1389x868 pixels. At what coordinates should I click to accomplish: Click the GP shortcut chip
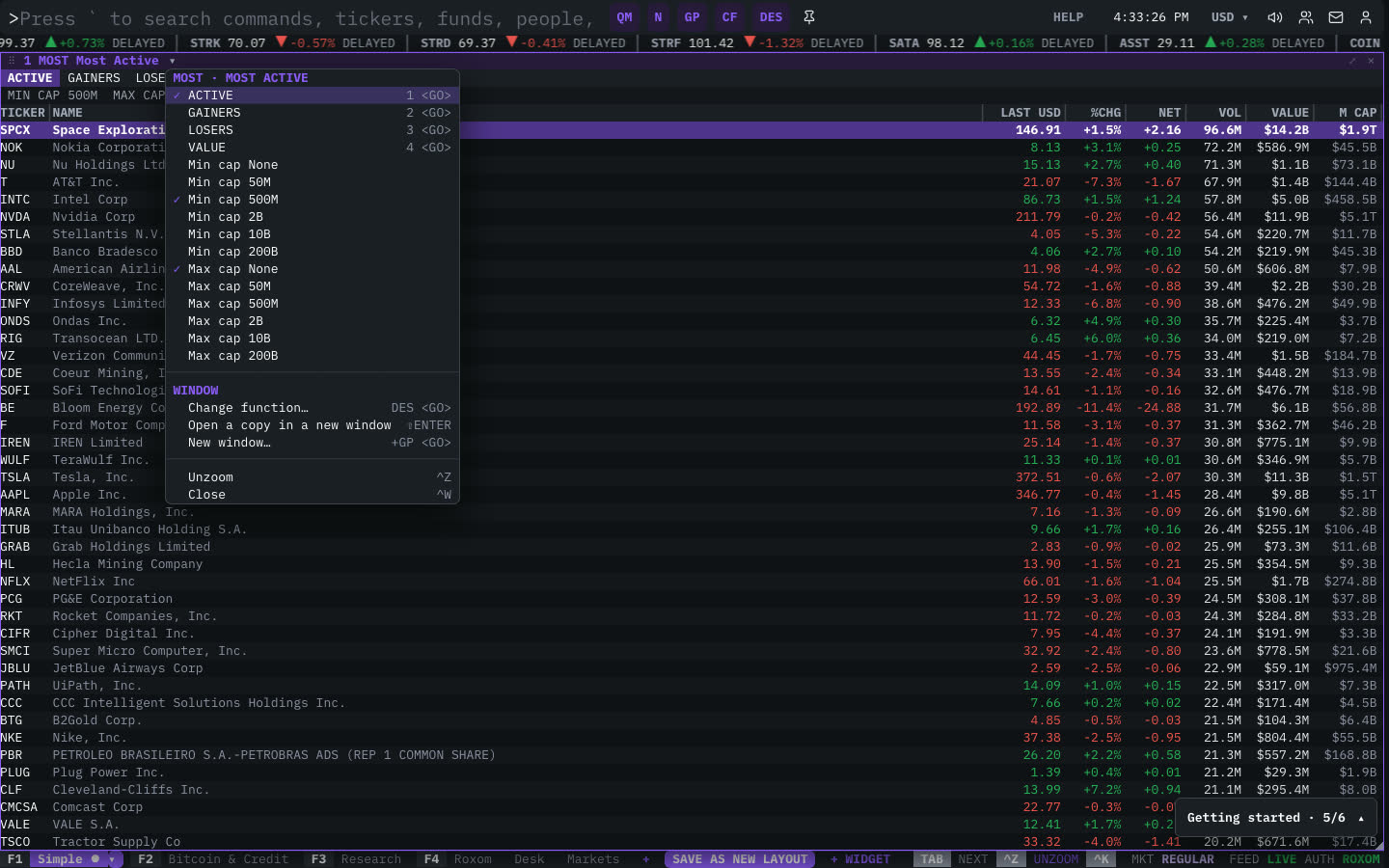pos(692,17)
